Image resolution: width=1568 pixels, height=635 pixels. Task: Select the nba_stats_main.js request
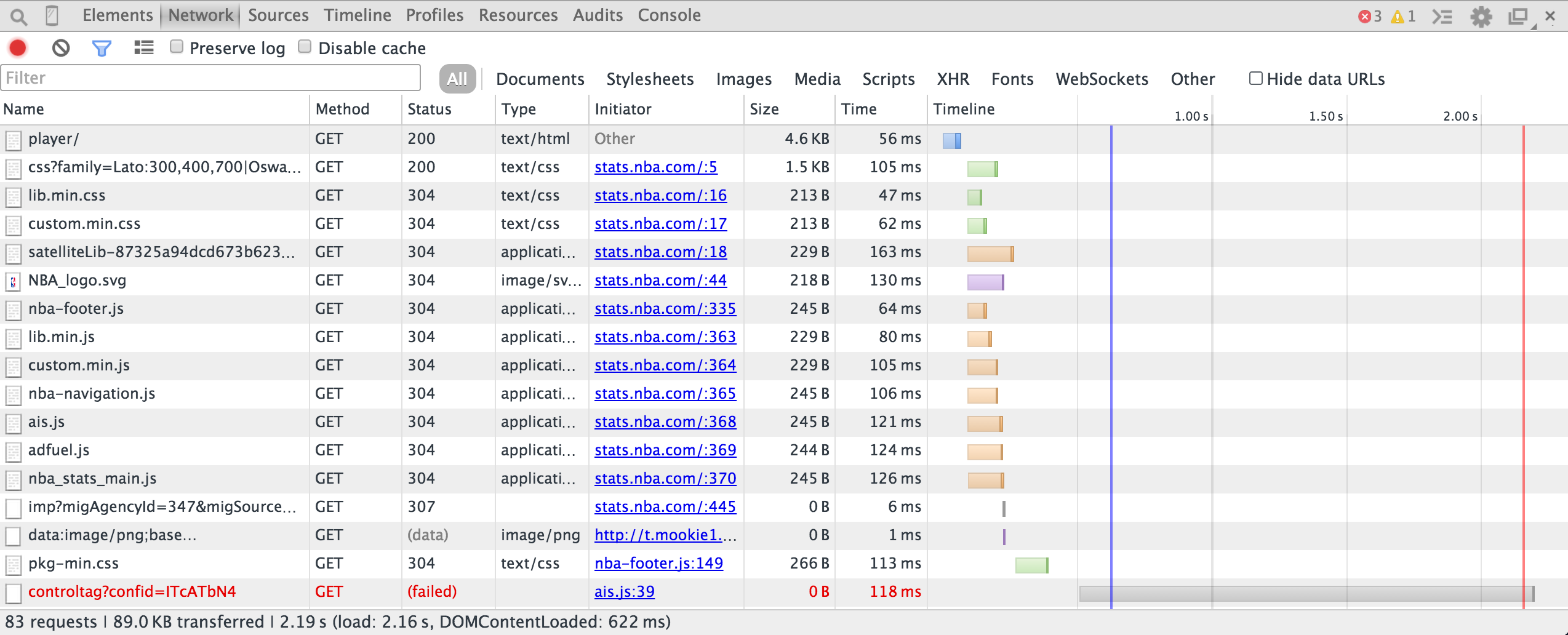[x=784, y=479]
